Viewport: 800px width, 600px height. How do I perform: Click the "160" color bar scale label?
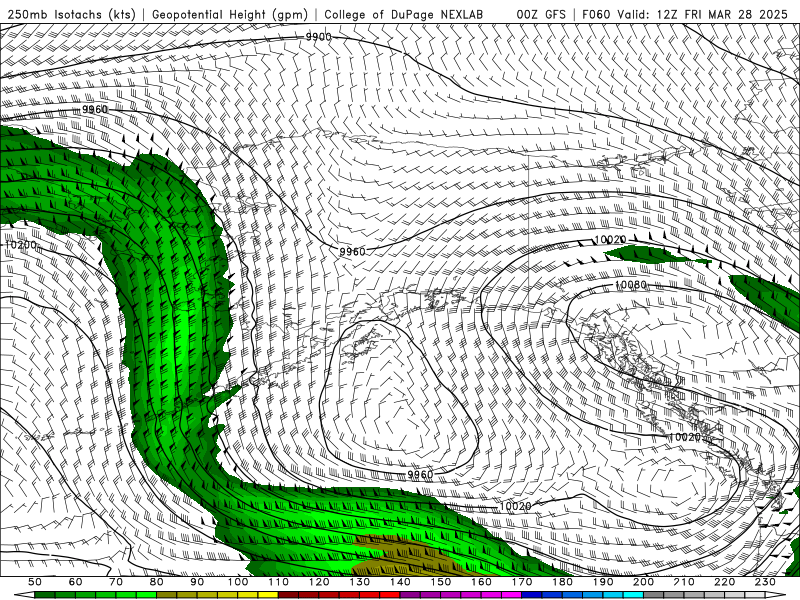pos(481,582)
